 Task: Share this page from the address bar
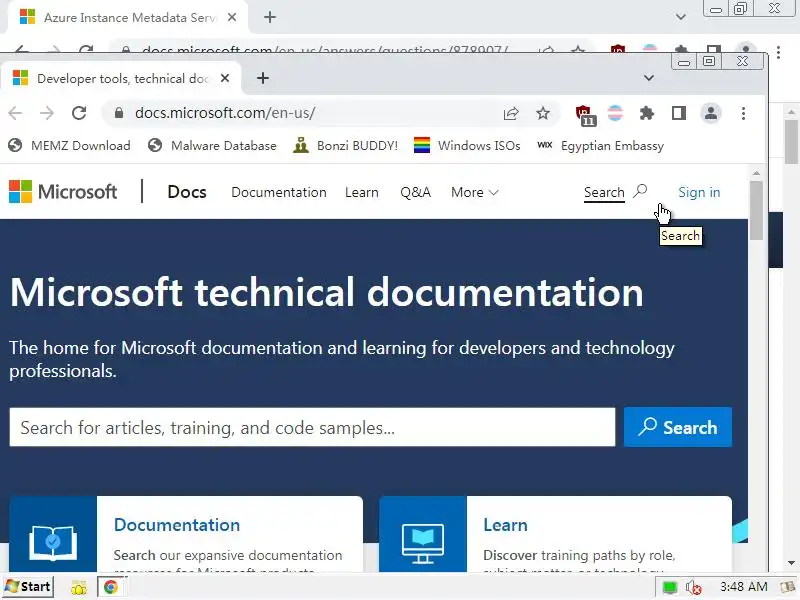tap(511, 113)
